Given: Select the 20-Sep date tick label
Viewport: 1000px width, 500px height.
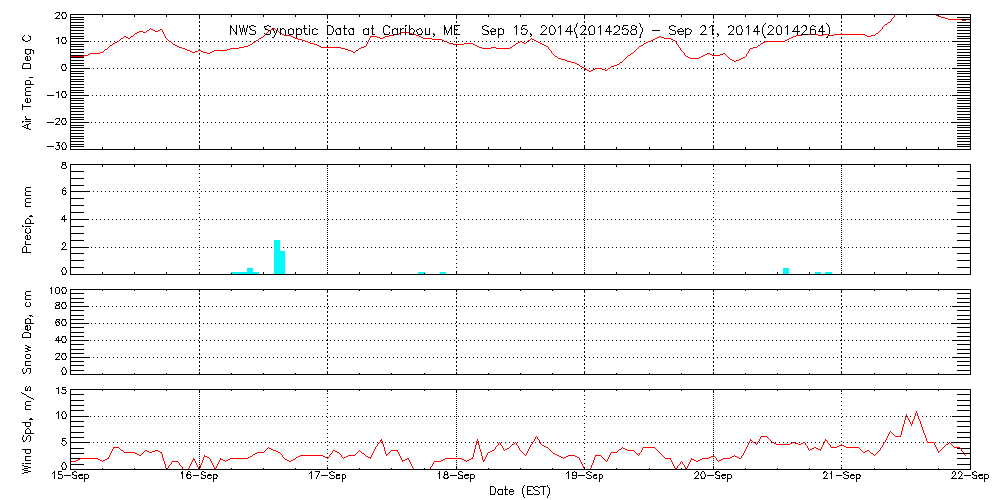Looking at the screenshot, I should click(x=713, y=477).
